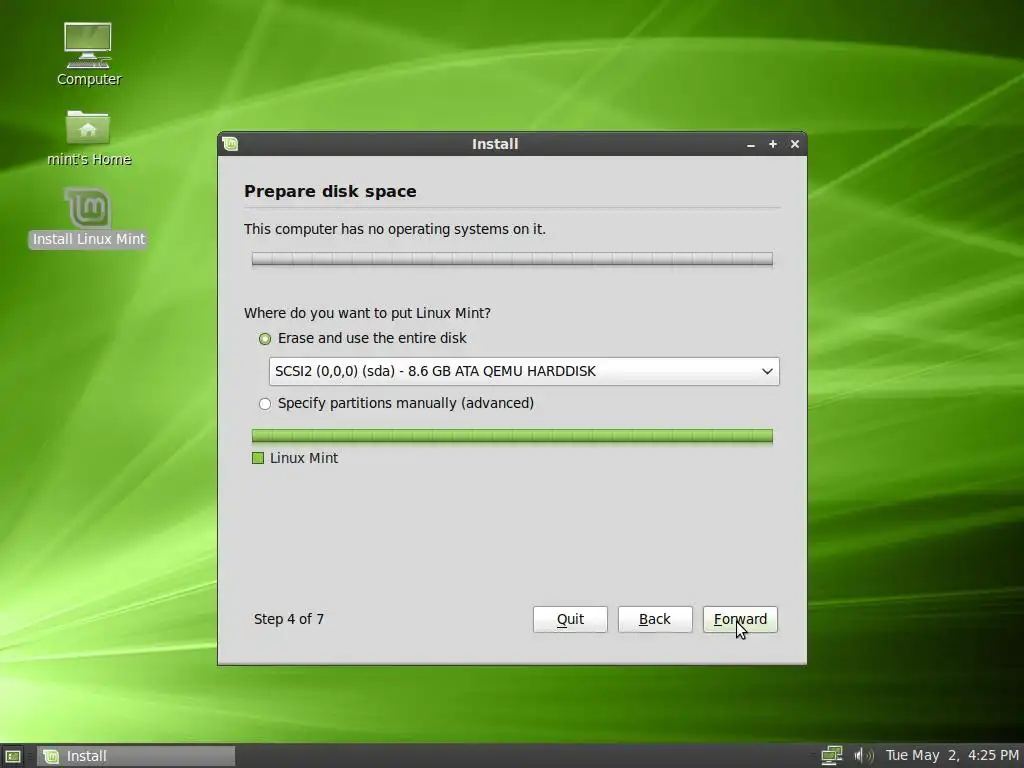Click the Quit button

pyautogui.click(x=570, y=619)
